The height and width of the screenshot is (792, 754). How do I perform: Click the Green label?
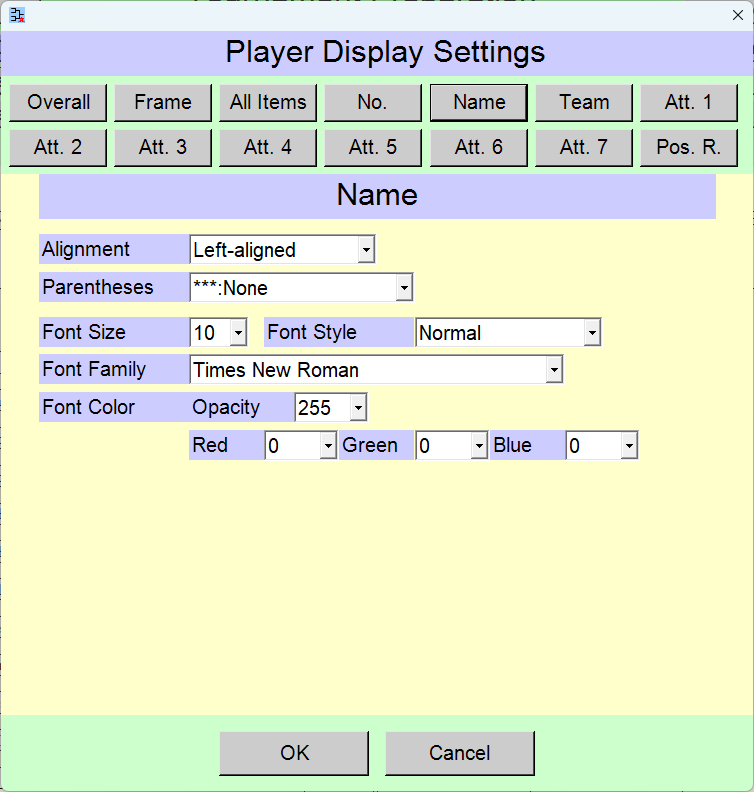(370, 445)
